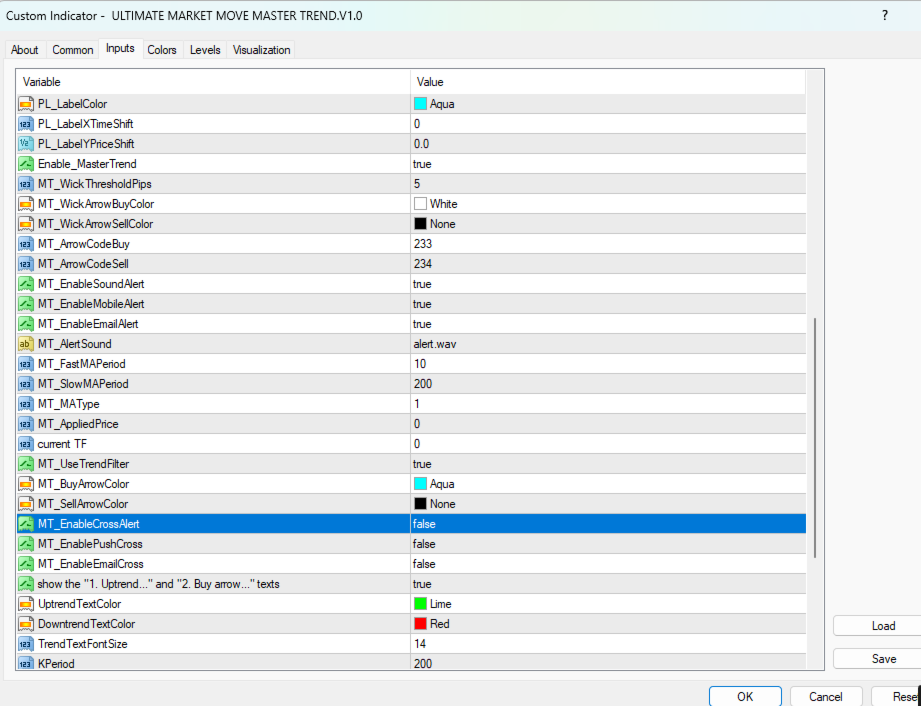The height and width of the screenshot is (706, 921).
Task: Click the Aqua swatch for MT_BuyArrowColor
Action: [x=420, y=484]
